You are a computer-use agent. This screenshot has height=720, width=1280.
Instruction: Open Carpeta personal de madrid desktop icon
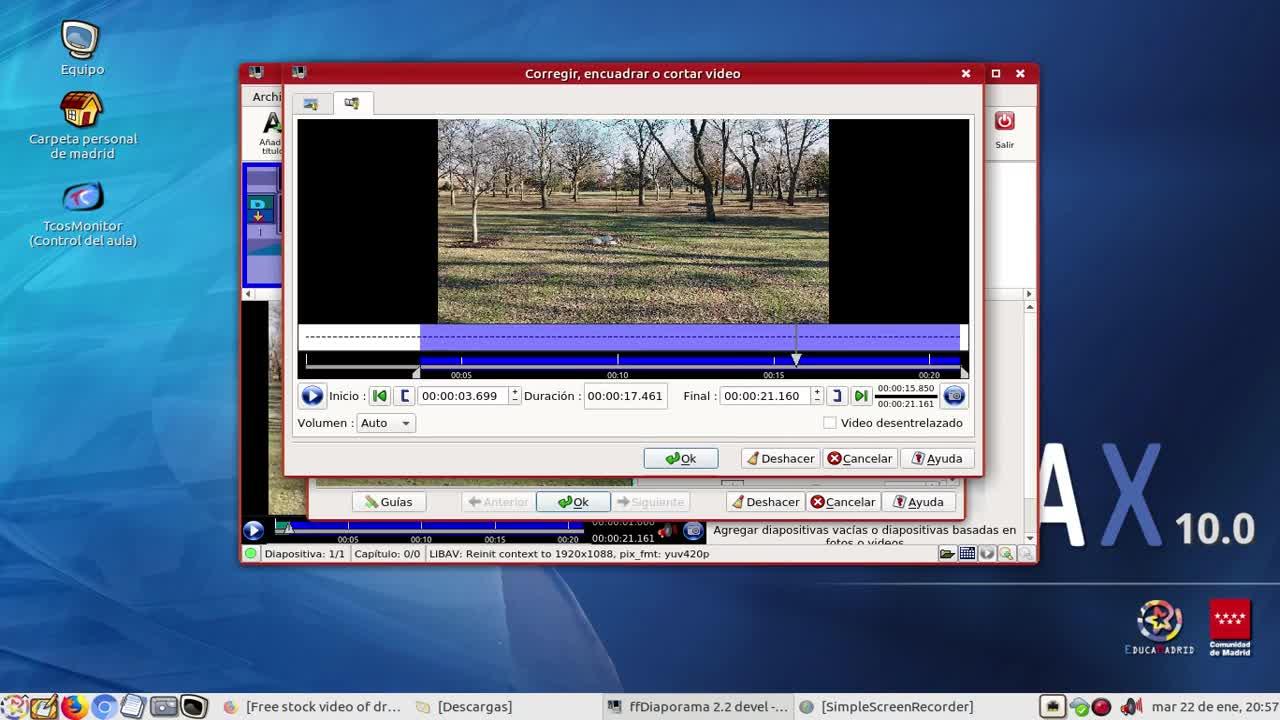tap(82, 126)
